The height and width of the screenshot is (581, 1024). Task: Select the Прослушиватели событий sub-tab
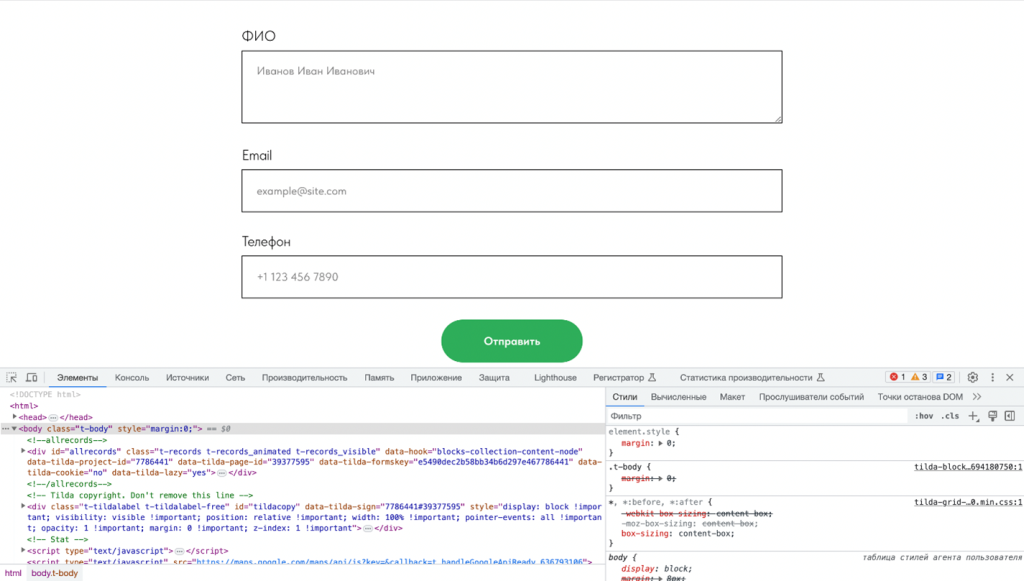(x=811, y=397)
